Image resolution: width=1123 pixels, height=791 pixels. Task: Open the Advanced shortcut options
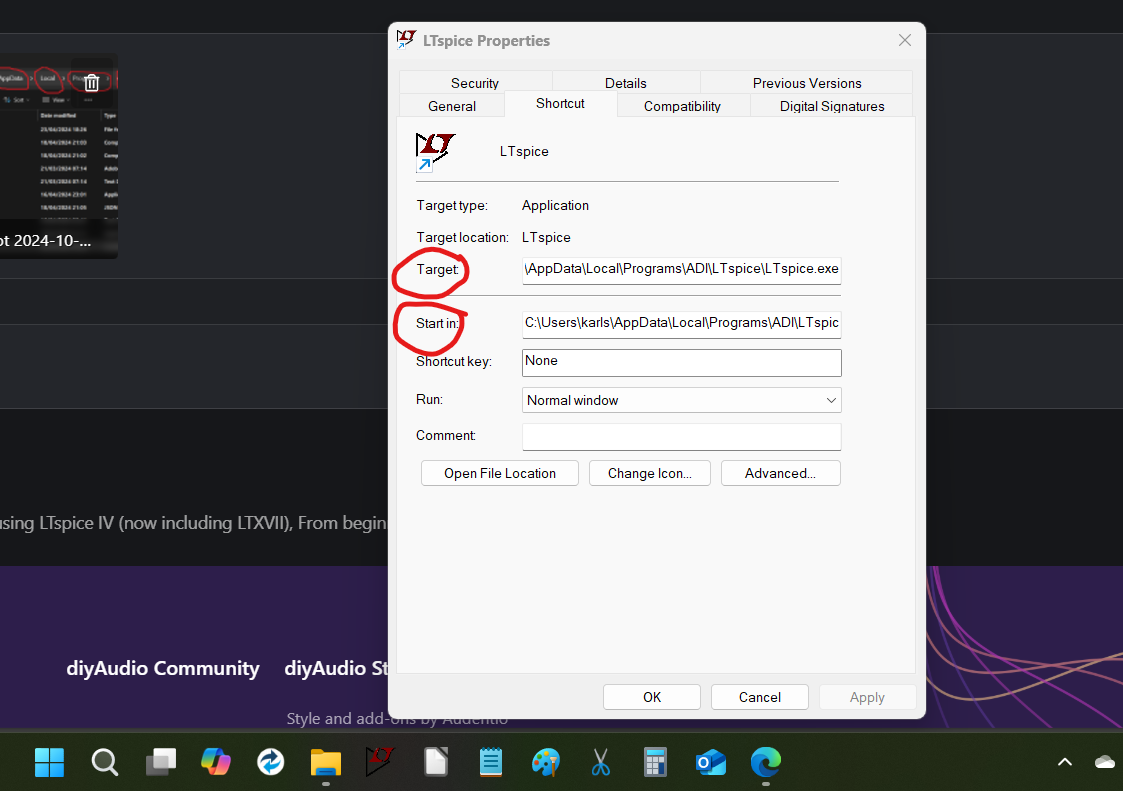coord(781,474)
